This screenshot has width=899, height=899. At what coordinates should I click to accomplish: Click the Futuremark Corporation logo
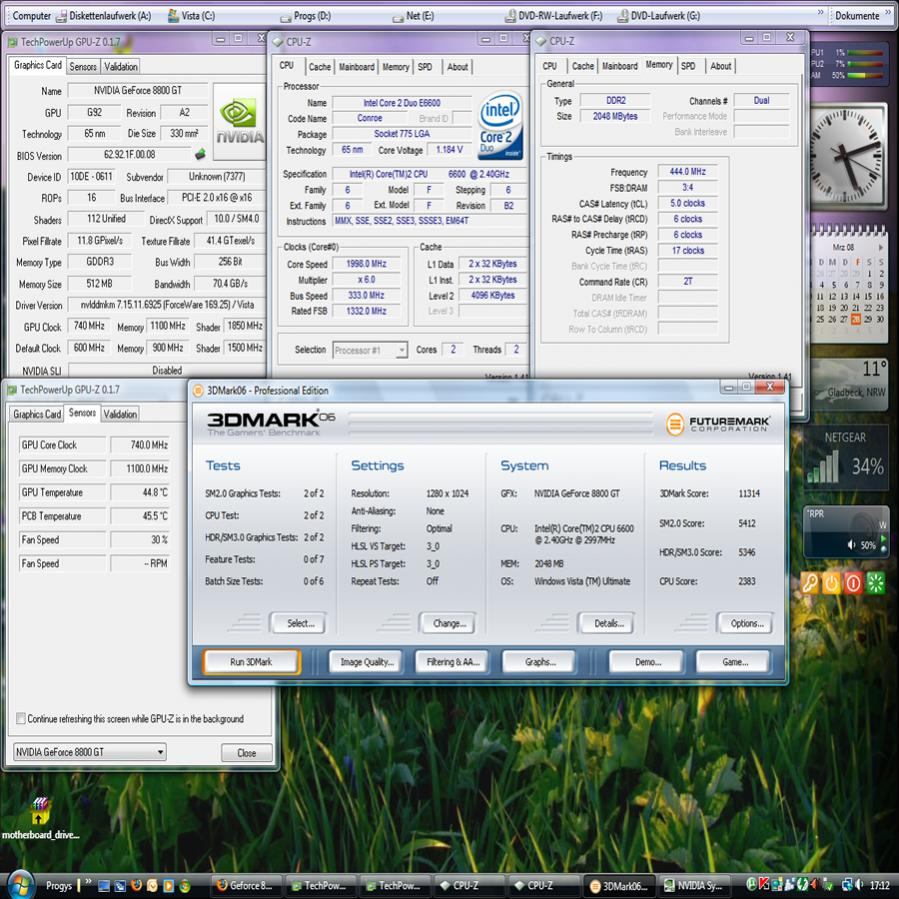(x=718, y=424)
